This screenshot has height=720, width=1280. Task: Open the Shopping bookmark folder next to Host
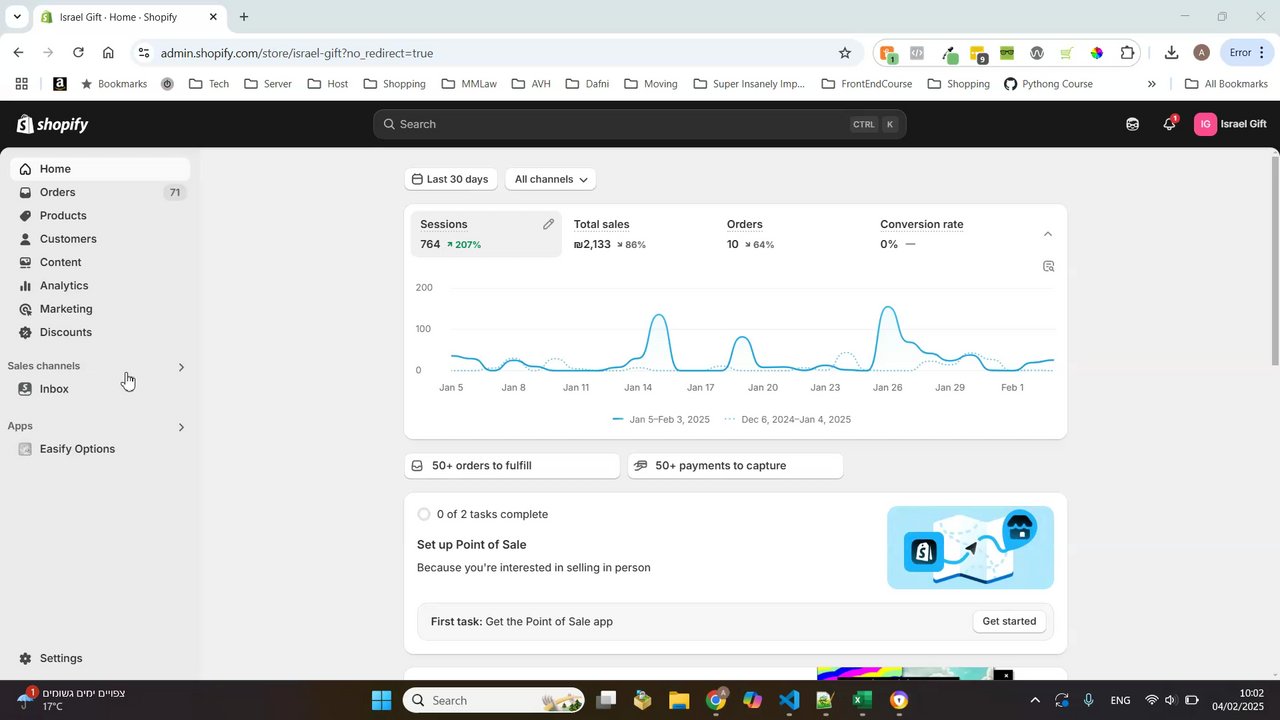click(x=393, y=84)
